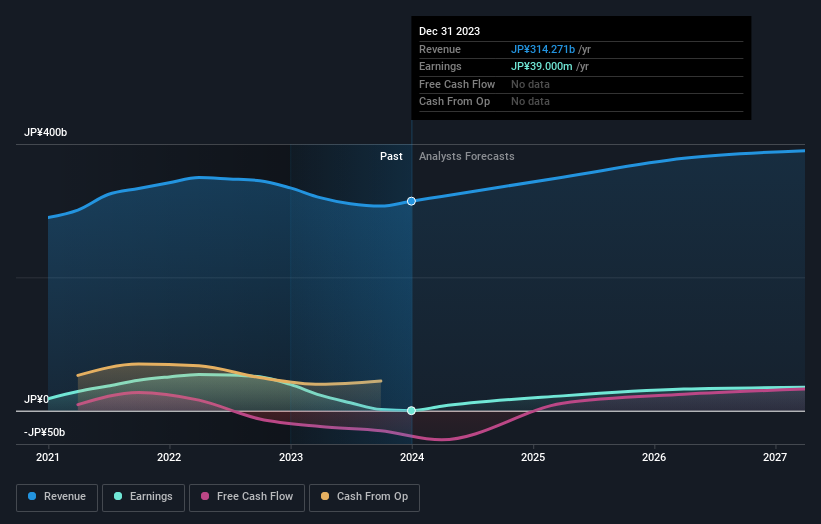Viewport: 821px width, 524px height.
Task: Click the Analysts Forecasts label
Action: 467,157
